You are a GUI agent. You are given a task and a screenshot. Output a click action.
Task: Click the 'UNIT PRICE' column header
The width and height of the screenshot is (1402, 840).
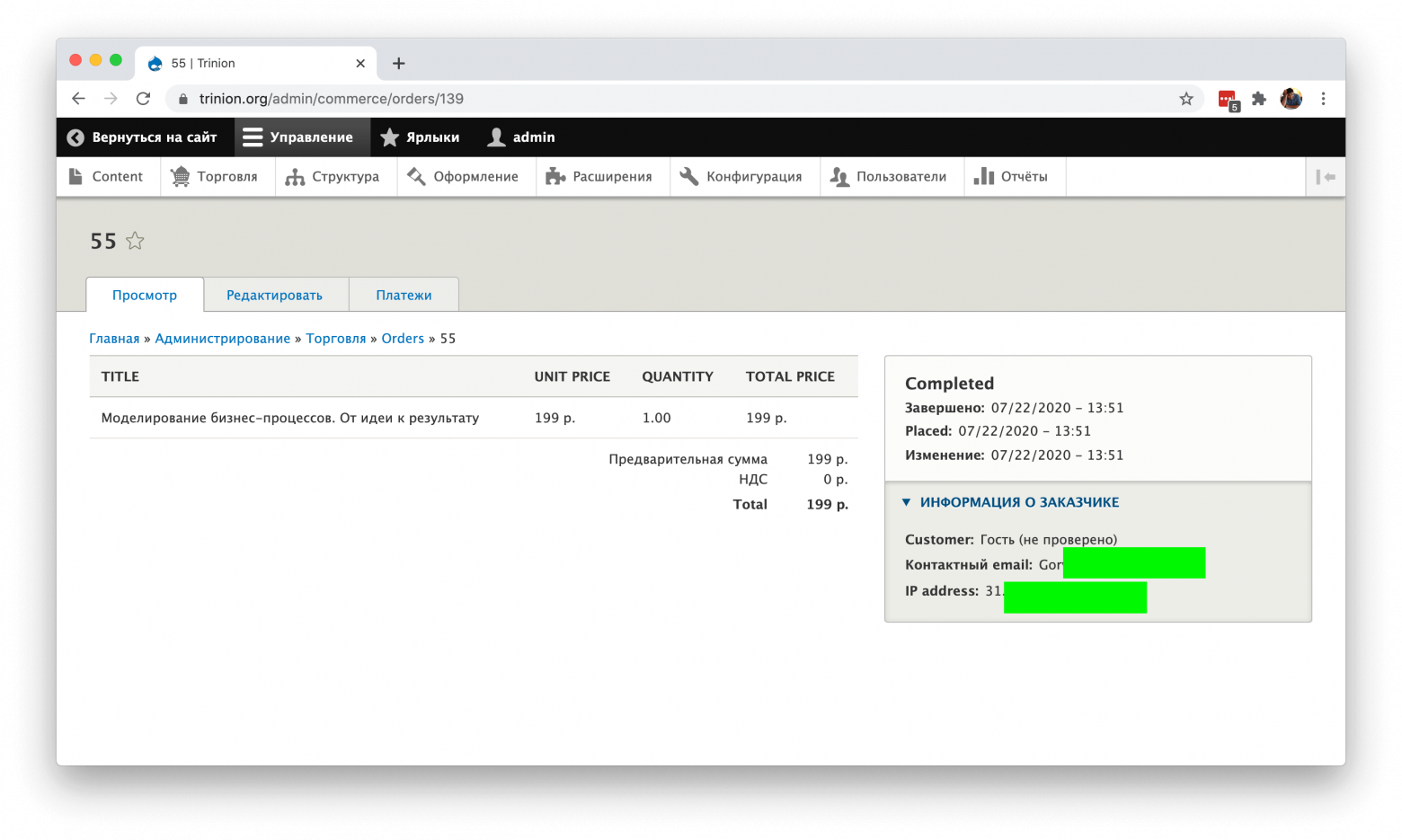click(572, 376)
